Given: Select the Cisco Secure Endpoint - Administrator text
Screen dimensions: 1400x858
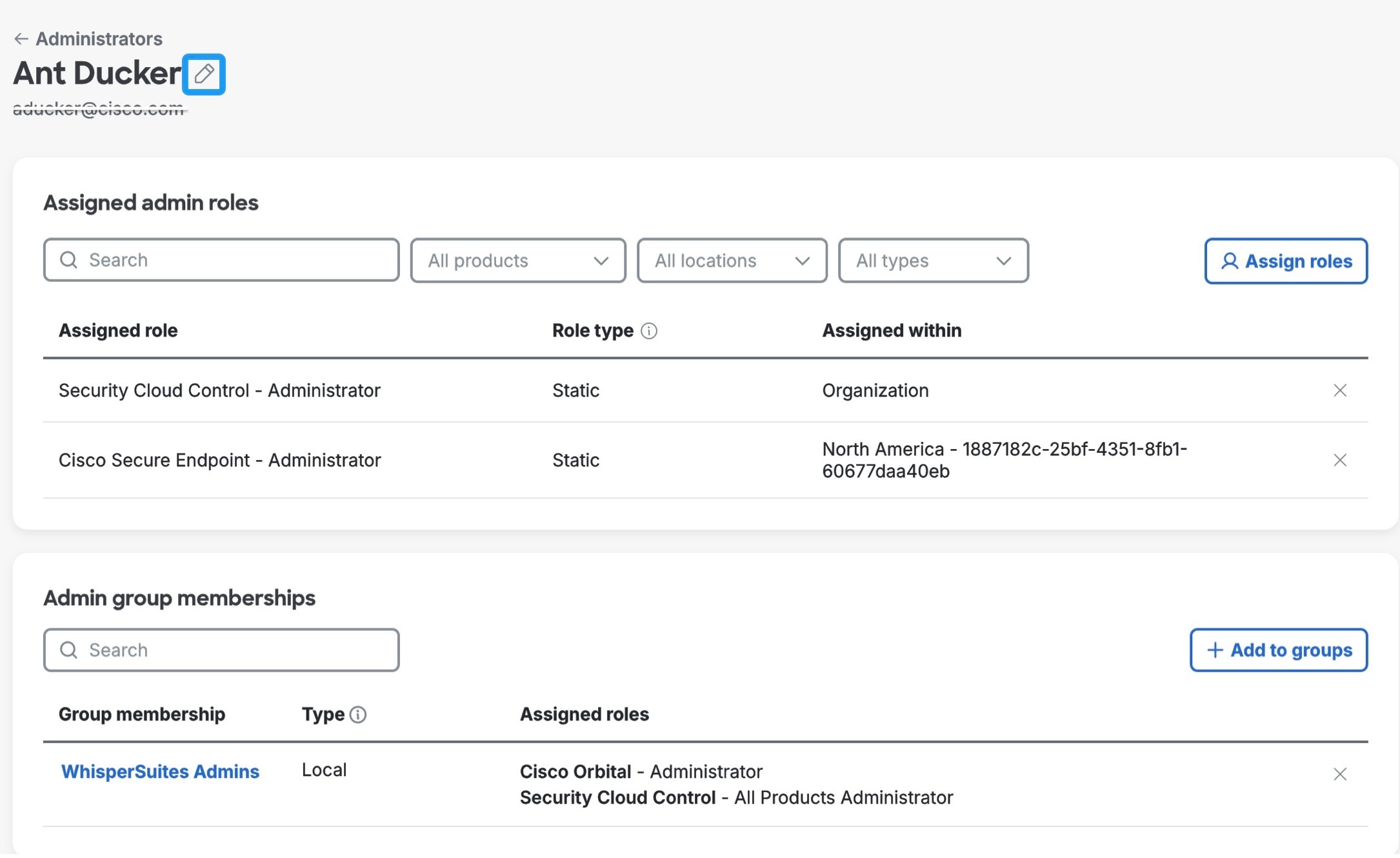Looking at the screenshot, I should [219, 460].
